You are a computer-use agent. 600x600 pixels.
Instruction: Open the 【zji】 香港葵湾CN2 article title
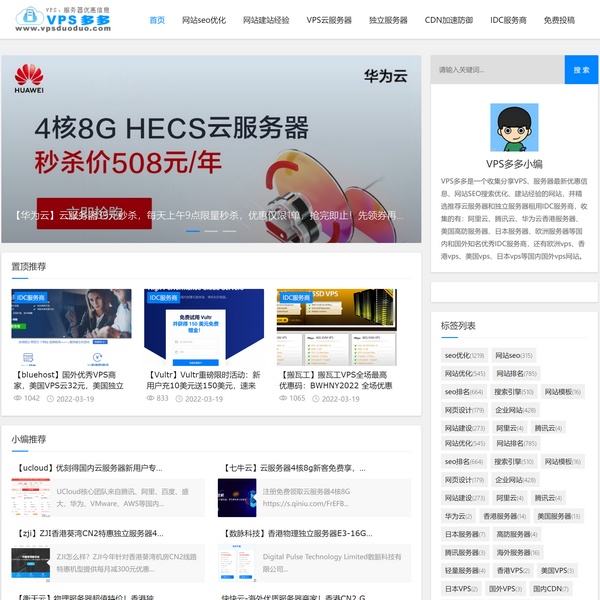coord(88,533)
